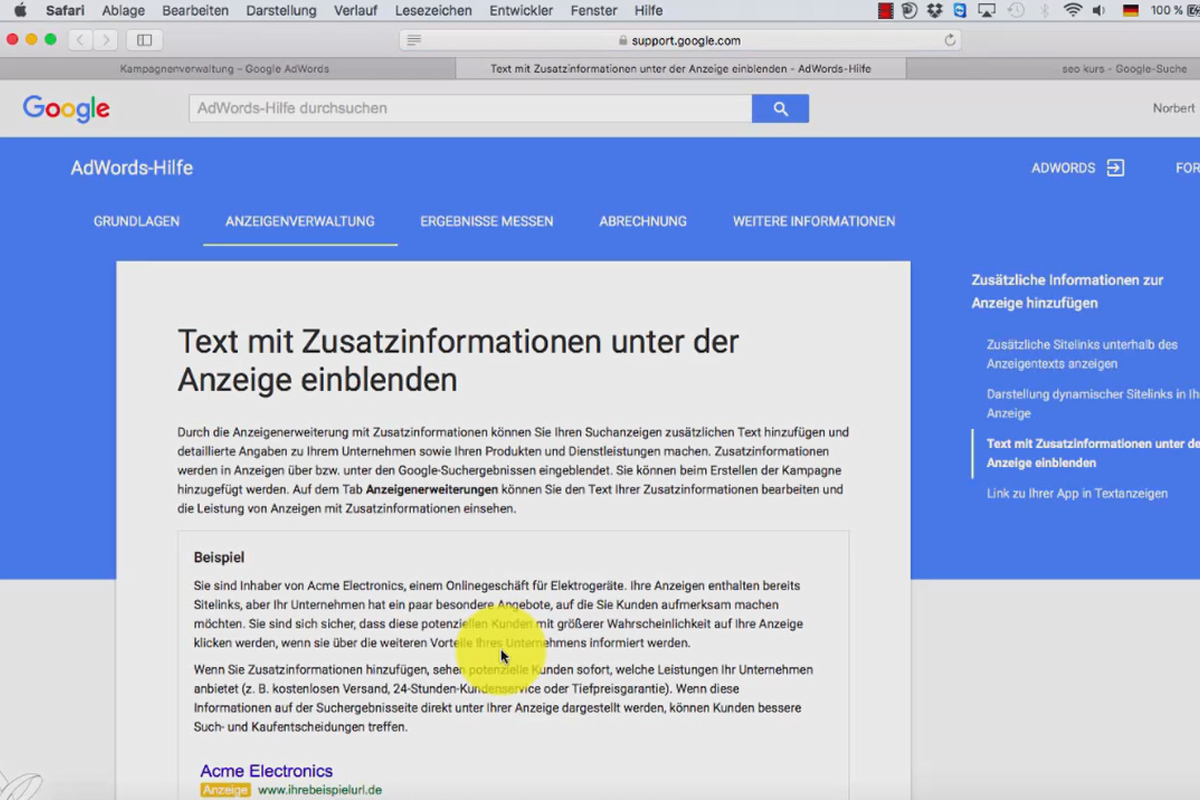Click the AdWords-Hilfe header title
1200x800 pixels.
coord(132,168)
